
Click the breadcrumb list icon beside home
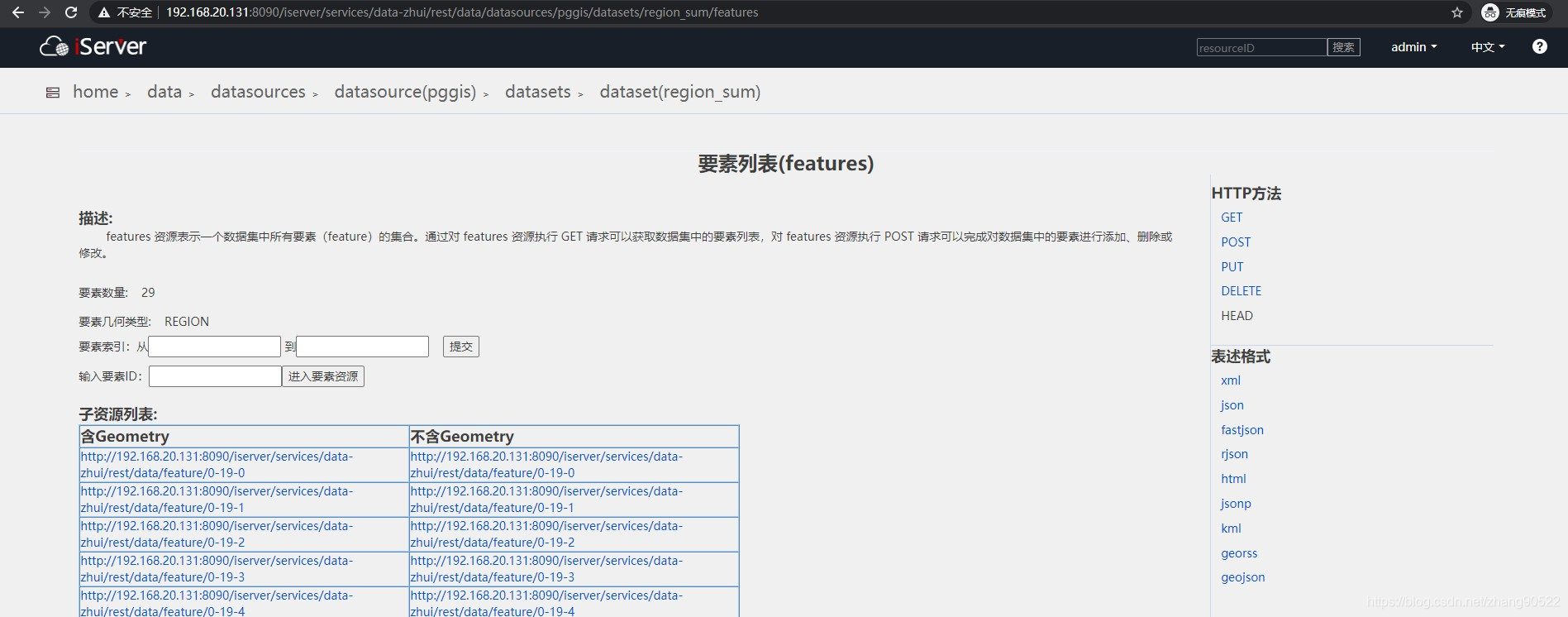tap(53, 93)
